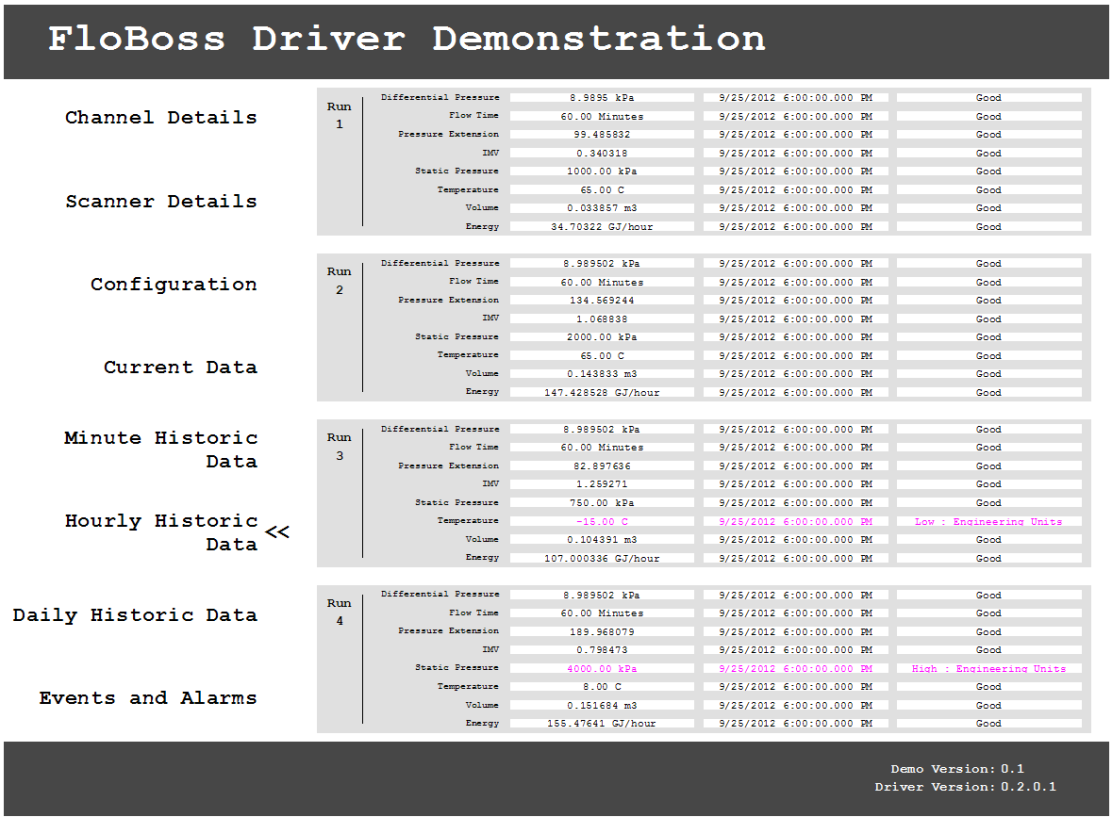The width and height of the screenshot is (1112, 817).
Task: Click the Run 4 group label
Action: [339, 612]
